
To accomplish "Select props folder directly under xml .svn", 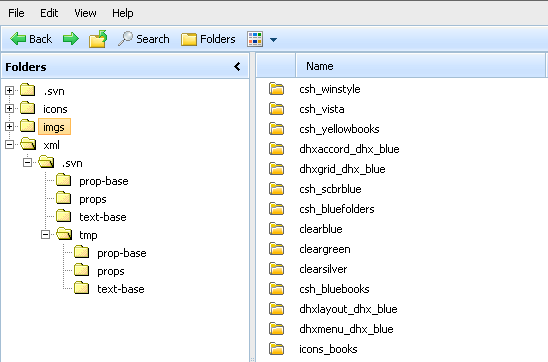I will point(93,200).
